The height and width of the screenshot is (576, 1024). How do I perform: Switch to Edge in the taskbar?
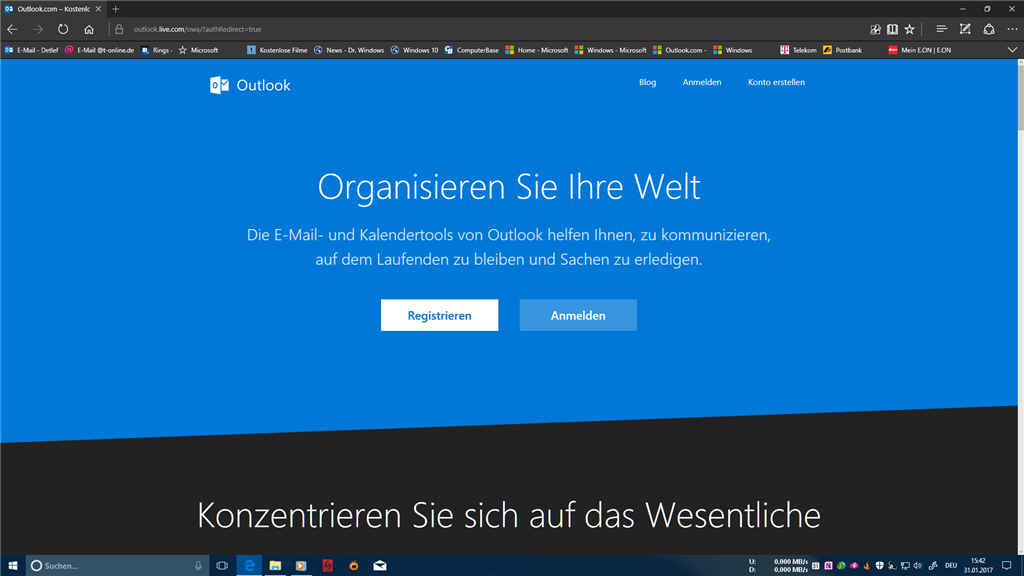pyautogui.click(x=249, y=566)
